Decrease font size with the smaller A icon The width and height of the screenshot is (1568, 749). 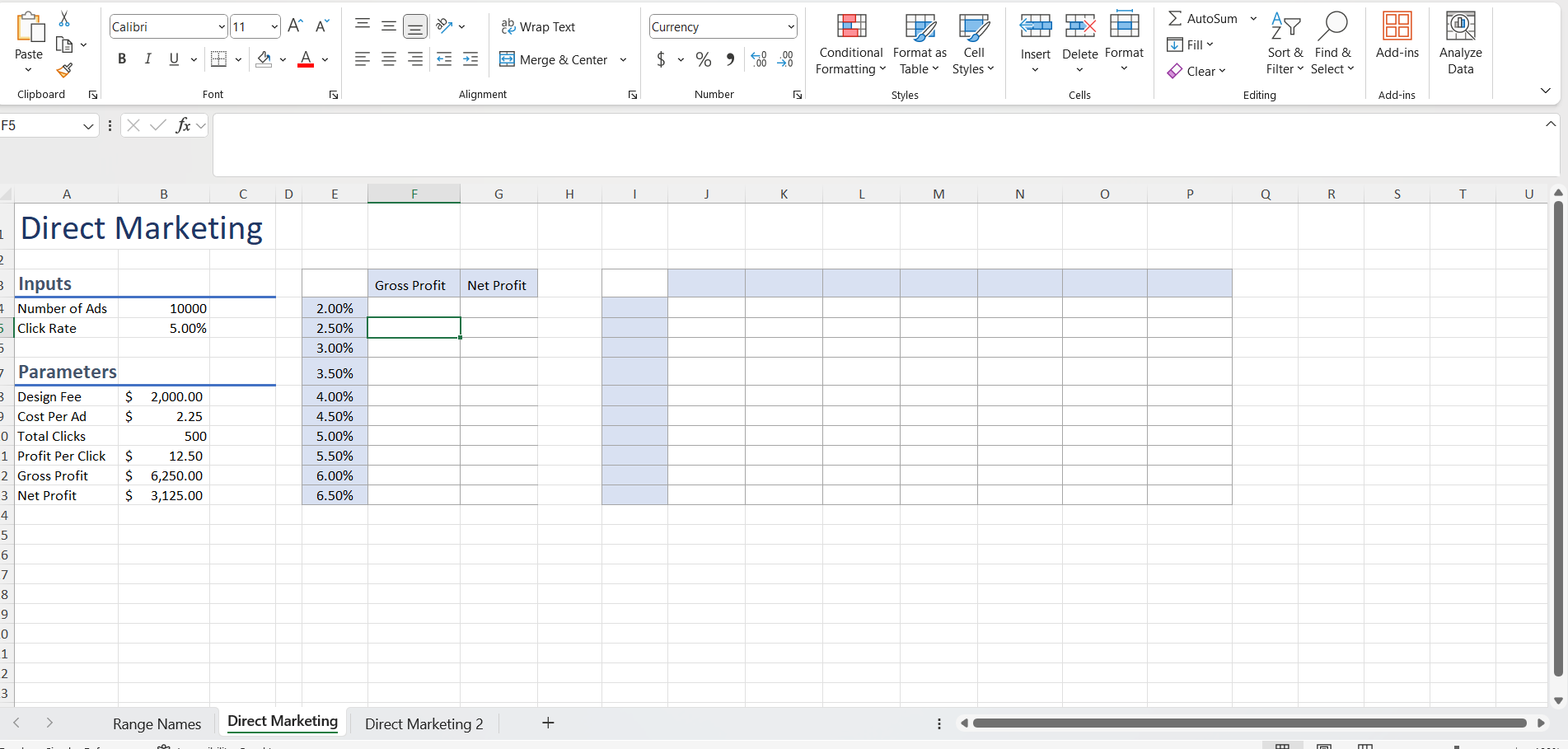pos(321,26)
